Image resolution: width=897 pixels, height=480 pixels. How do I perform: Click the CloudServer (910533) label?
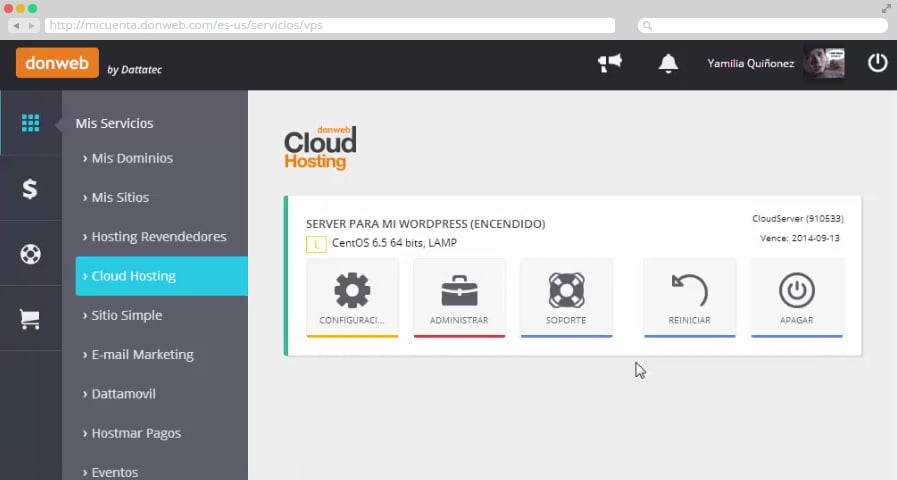point(797,219)
